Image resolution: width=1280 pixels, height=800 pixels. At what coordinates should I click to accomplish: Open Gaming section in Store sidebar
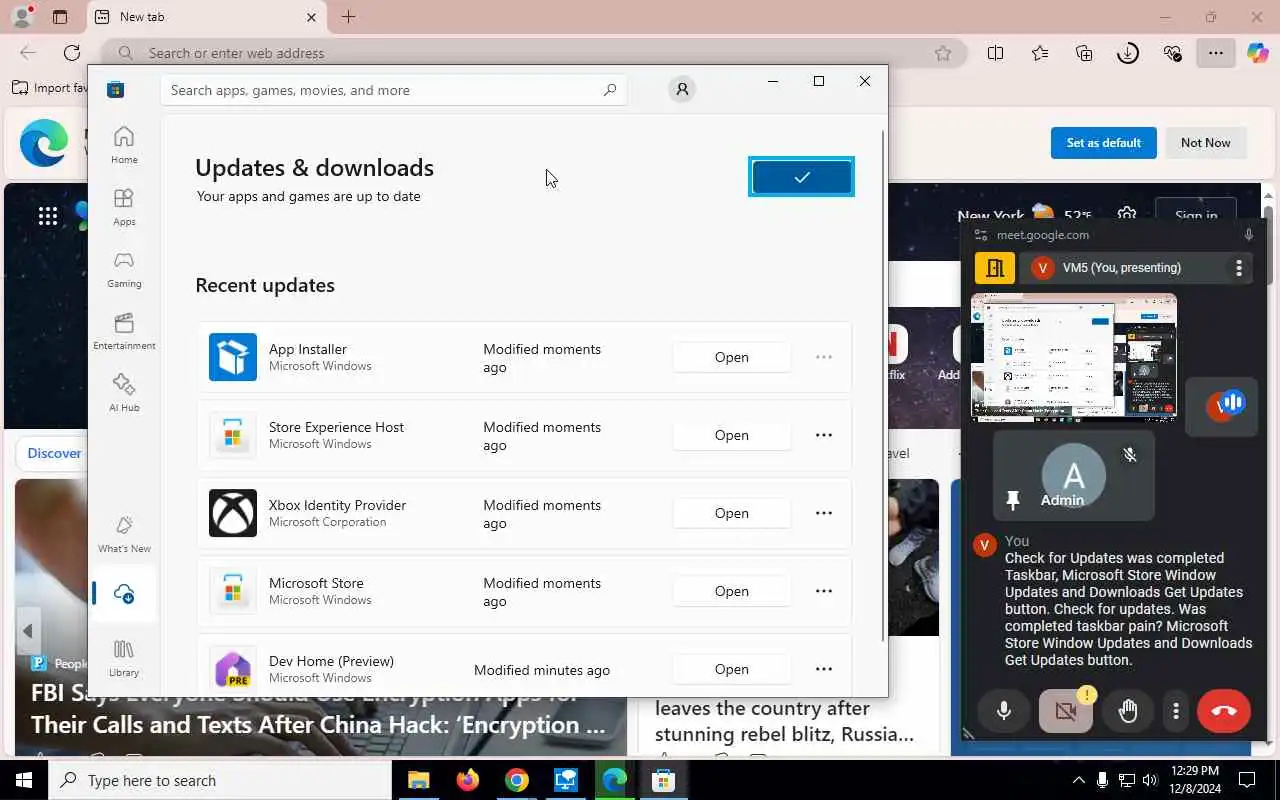tap(124, 269)
